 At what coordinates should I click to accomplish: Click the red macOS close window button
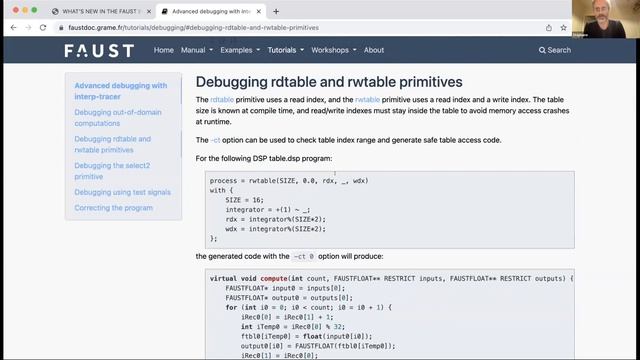(x=16, y=10)
